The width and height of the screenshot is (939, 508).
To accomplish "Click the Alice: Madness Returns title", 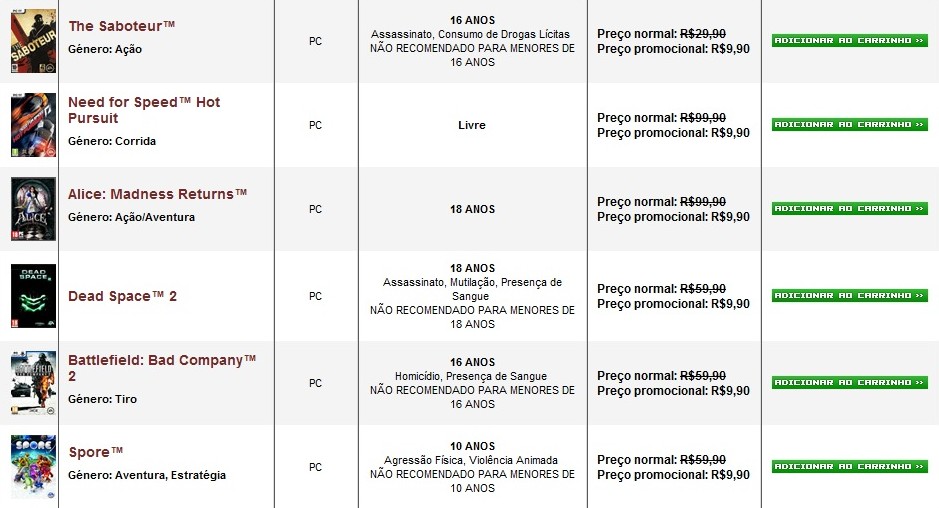I will (x=157, y=194).
